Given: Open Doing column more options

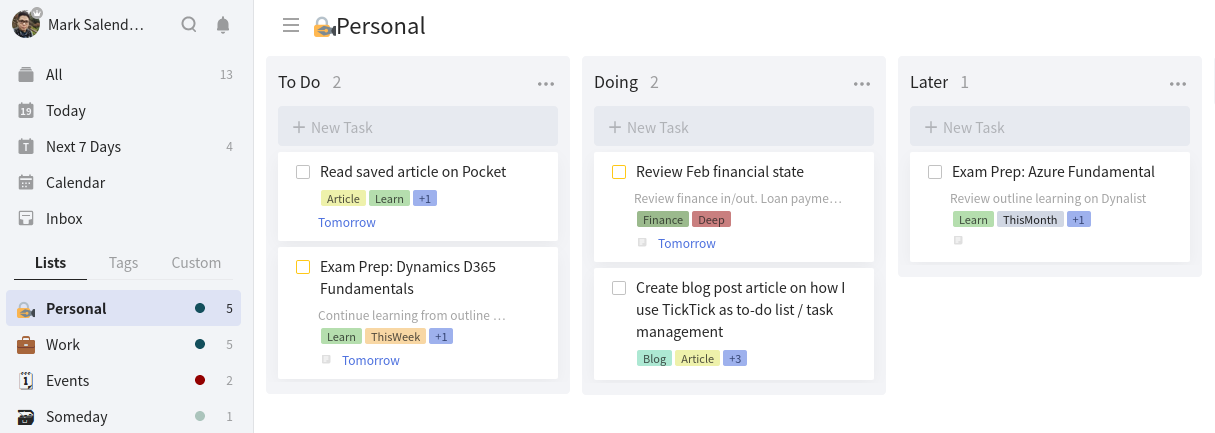Looking at the screenshot, I should point(862,84).
